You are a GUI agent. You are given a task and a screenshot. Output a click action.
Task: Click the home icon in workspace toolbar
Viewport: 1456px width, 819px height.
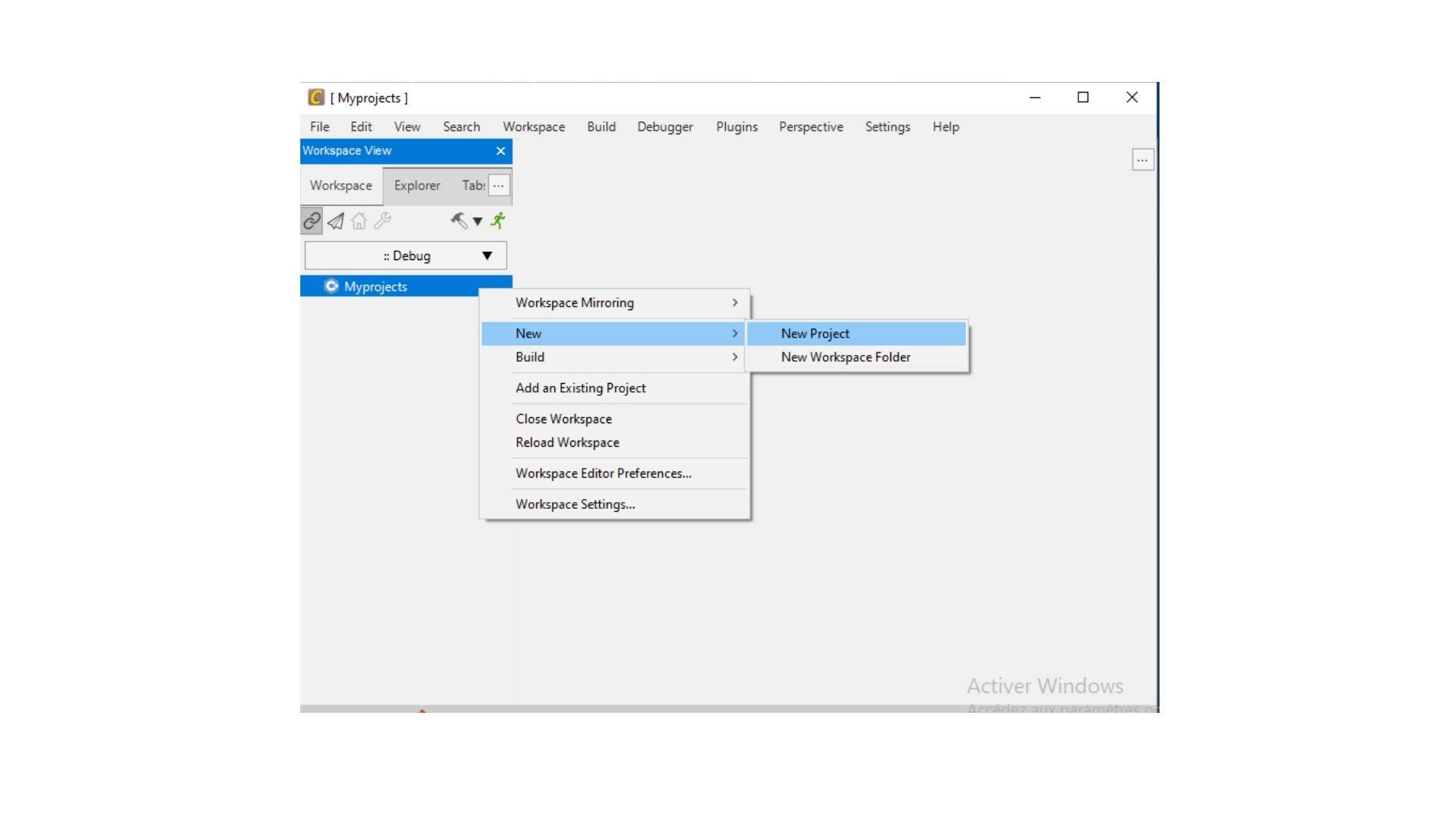point(359,221)
